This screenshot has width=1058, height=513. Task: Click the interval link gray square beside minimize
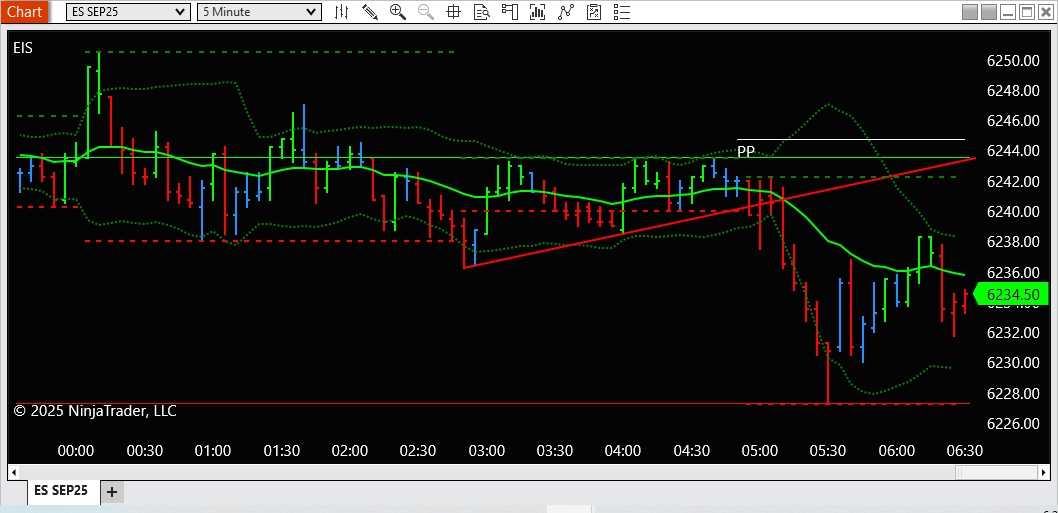[x=989, y=12]
